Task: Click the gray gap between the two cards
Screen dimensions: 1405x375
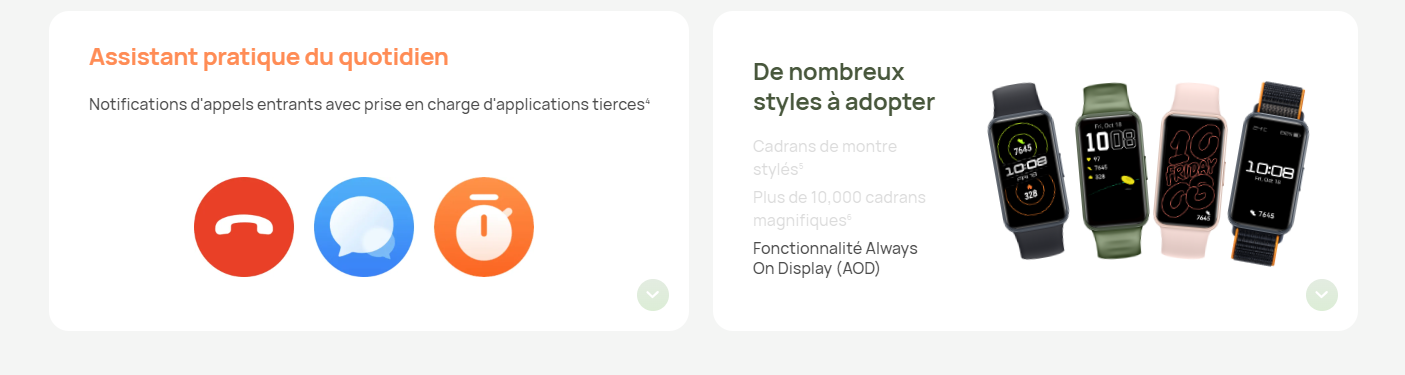Action: pyautogui.click(x=701, y=171)
